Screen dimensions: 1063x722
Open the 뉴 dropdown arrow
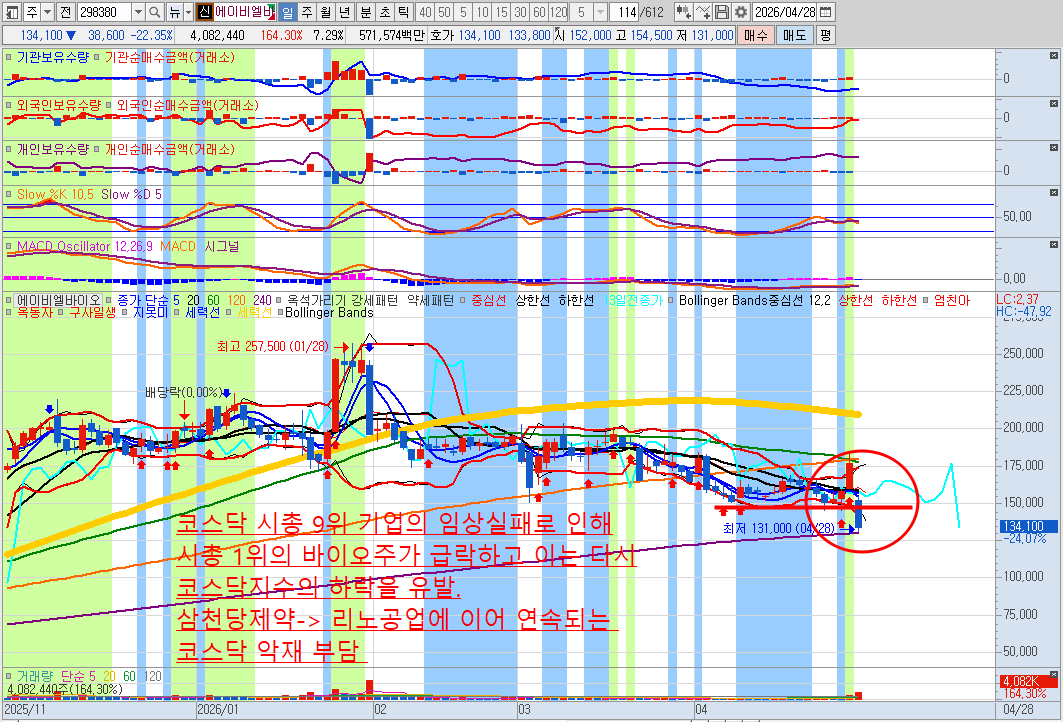[190, 12]
